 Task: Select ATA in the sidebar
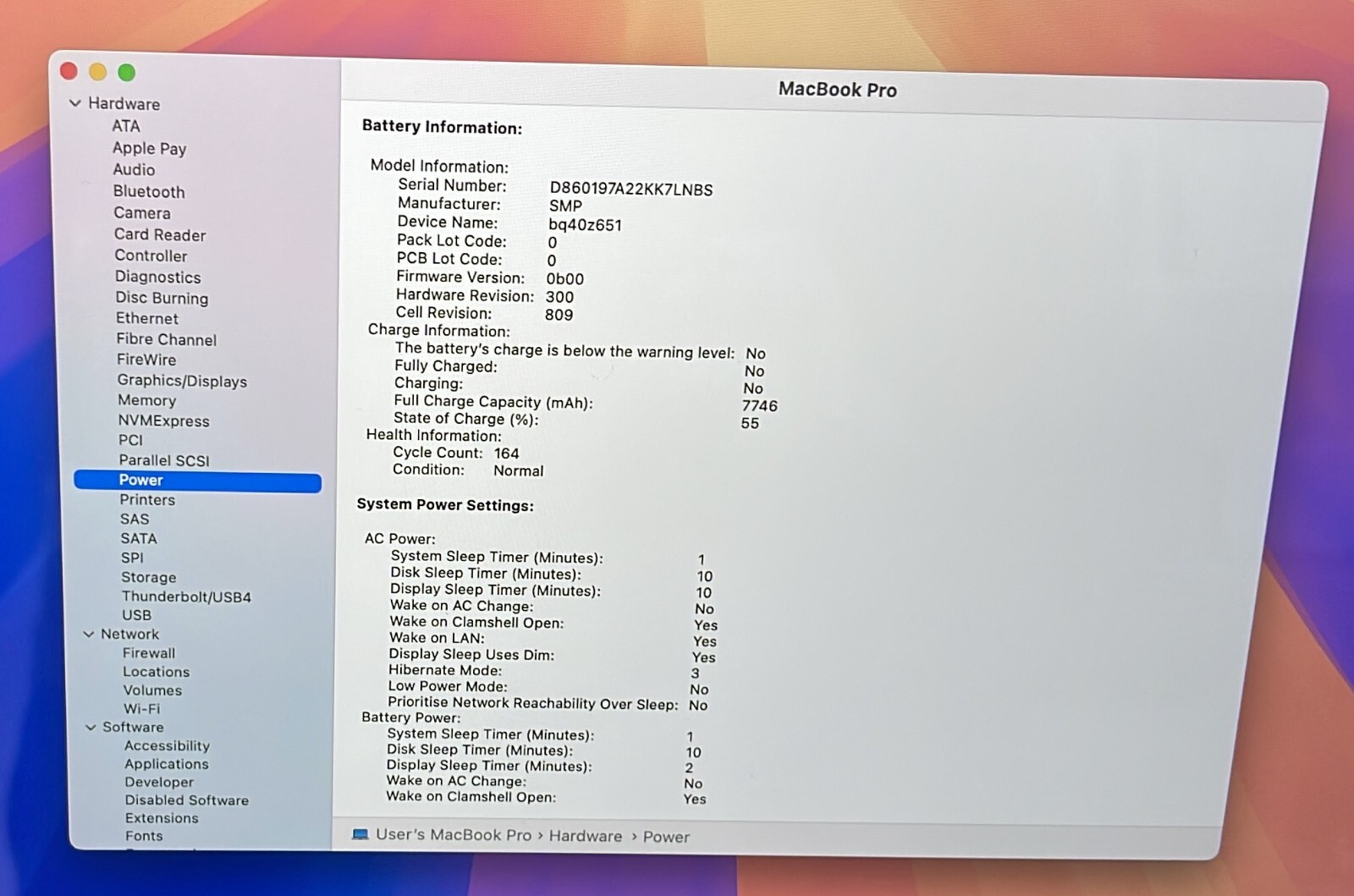click(126, 126)
